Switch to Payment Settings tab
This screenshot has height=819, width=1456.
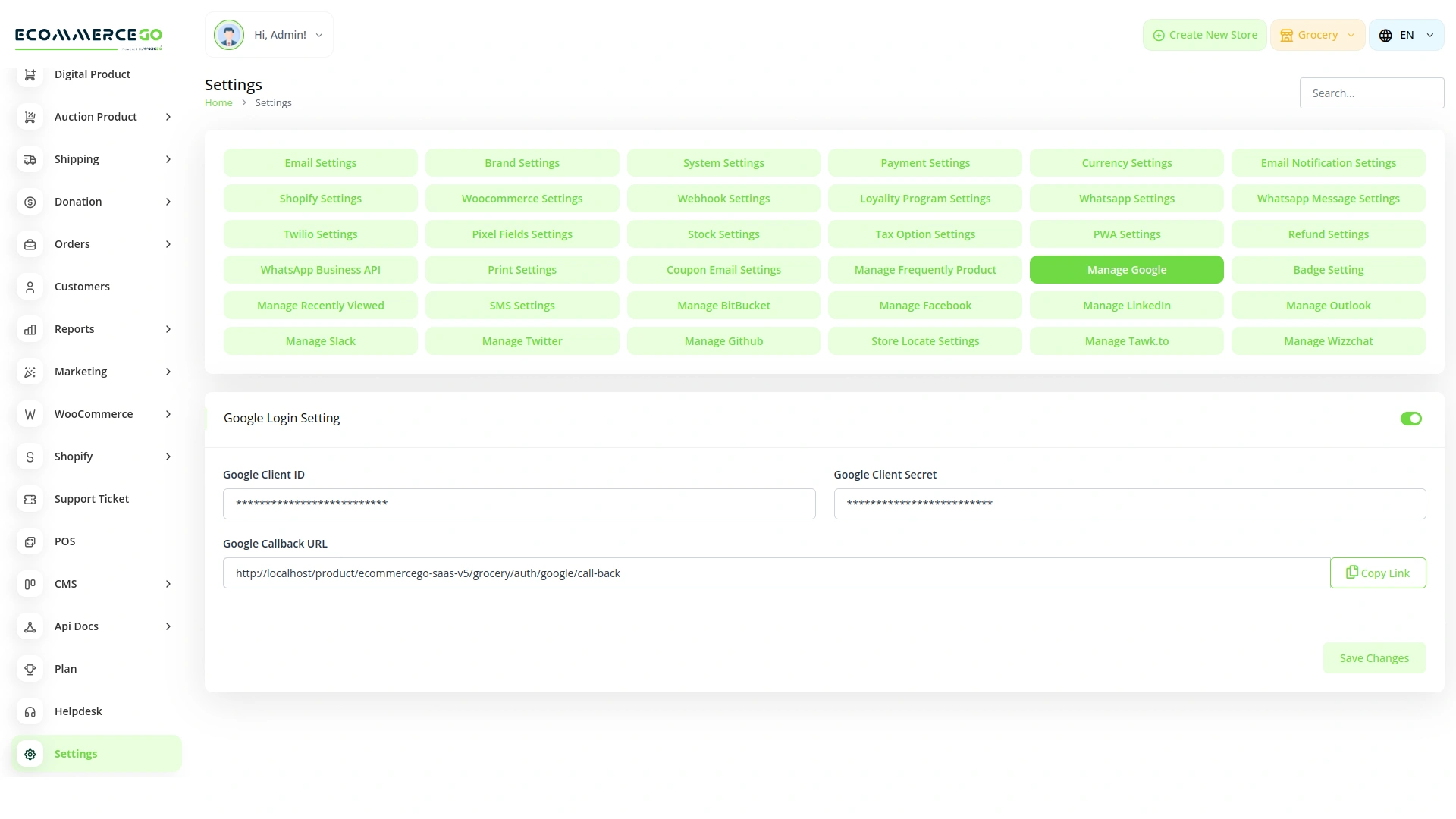(x=924, y=162)
